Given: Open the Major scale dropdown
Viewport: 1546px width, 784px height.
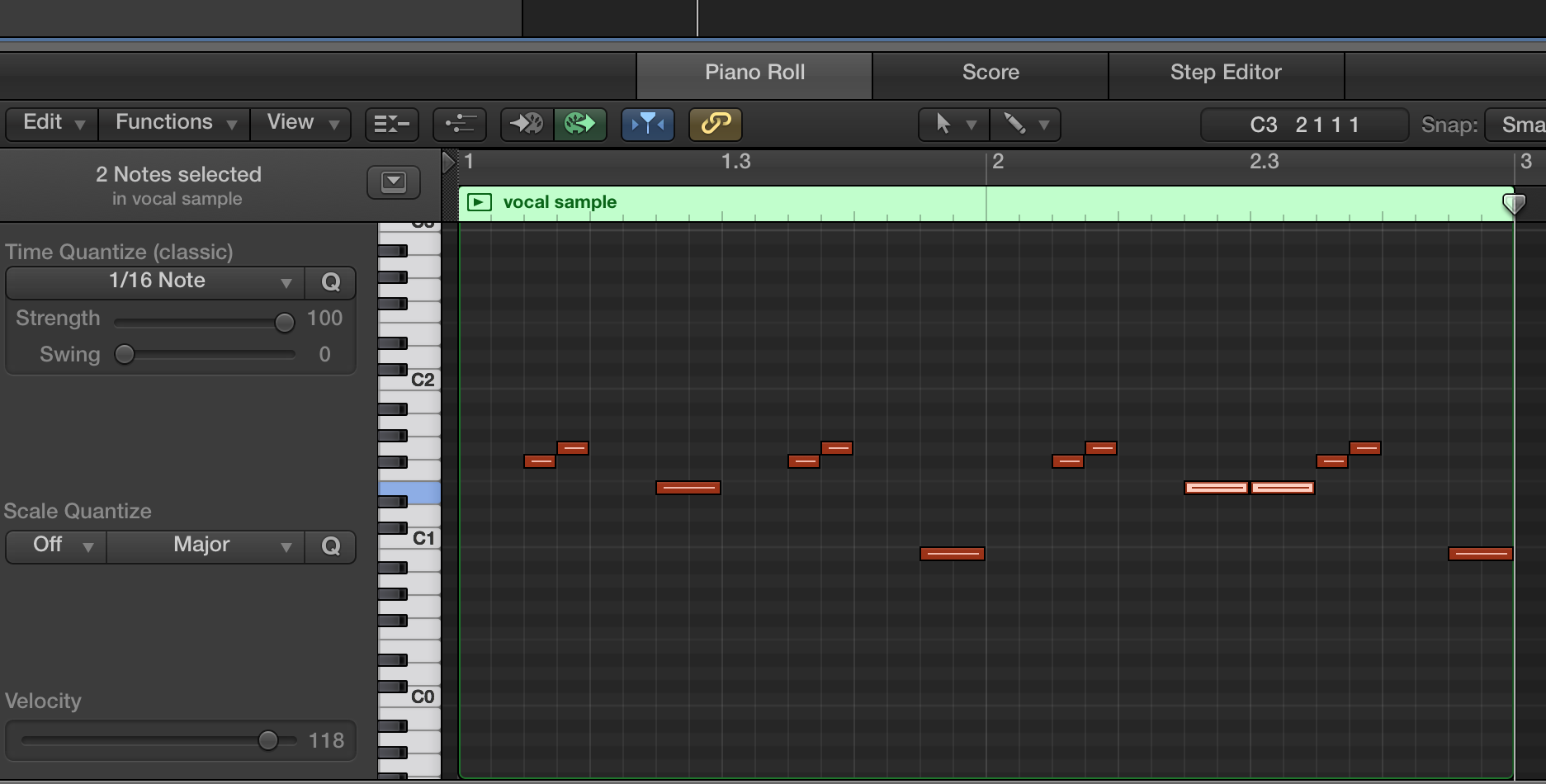Looking at the screenshot, I should pos(205,546).
